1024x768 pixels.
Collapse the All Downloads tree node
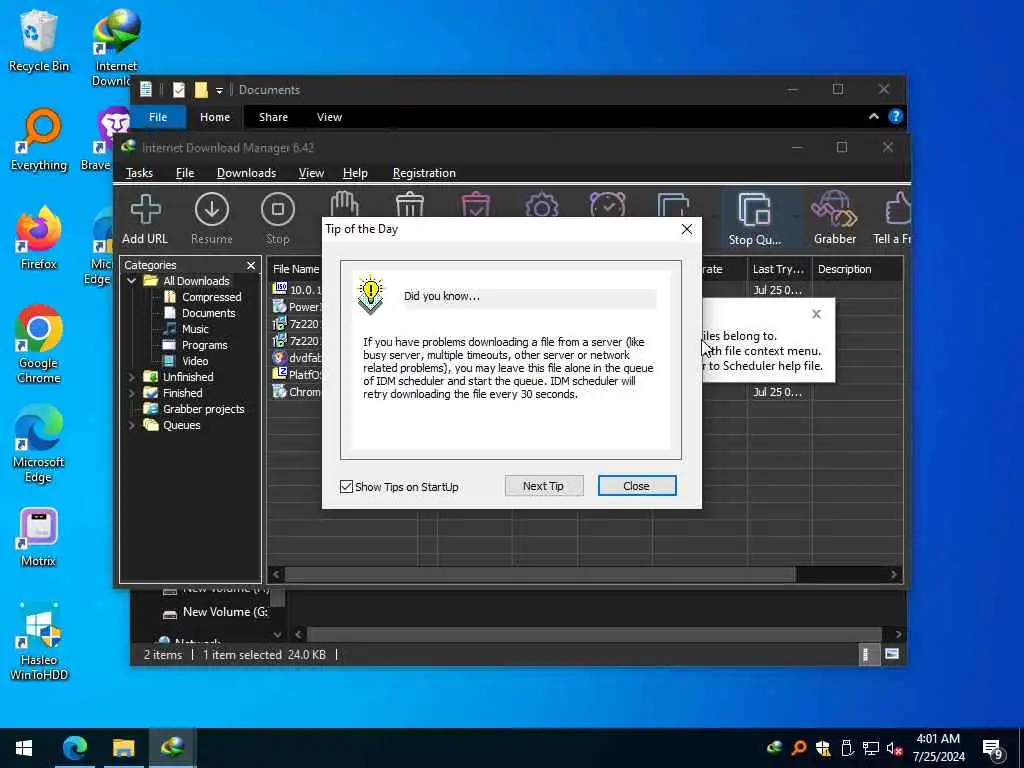pyautogui.click(x=132, y=281)
